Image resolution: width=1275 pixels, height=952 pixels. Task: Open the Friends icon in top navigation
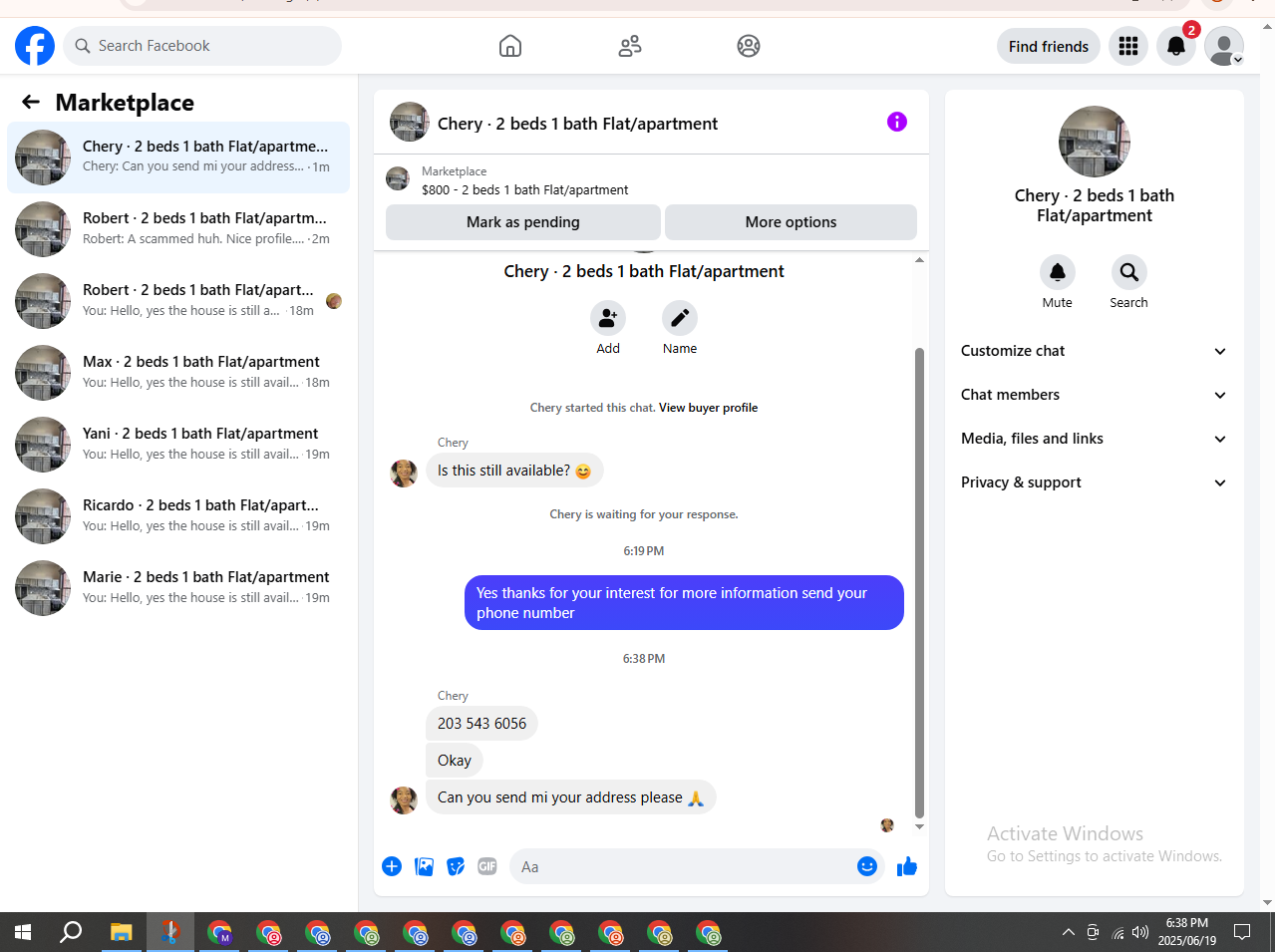tap(630, 46)
